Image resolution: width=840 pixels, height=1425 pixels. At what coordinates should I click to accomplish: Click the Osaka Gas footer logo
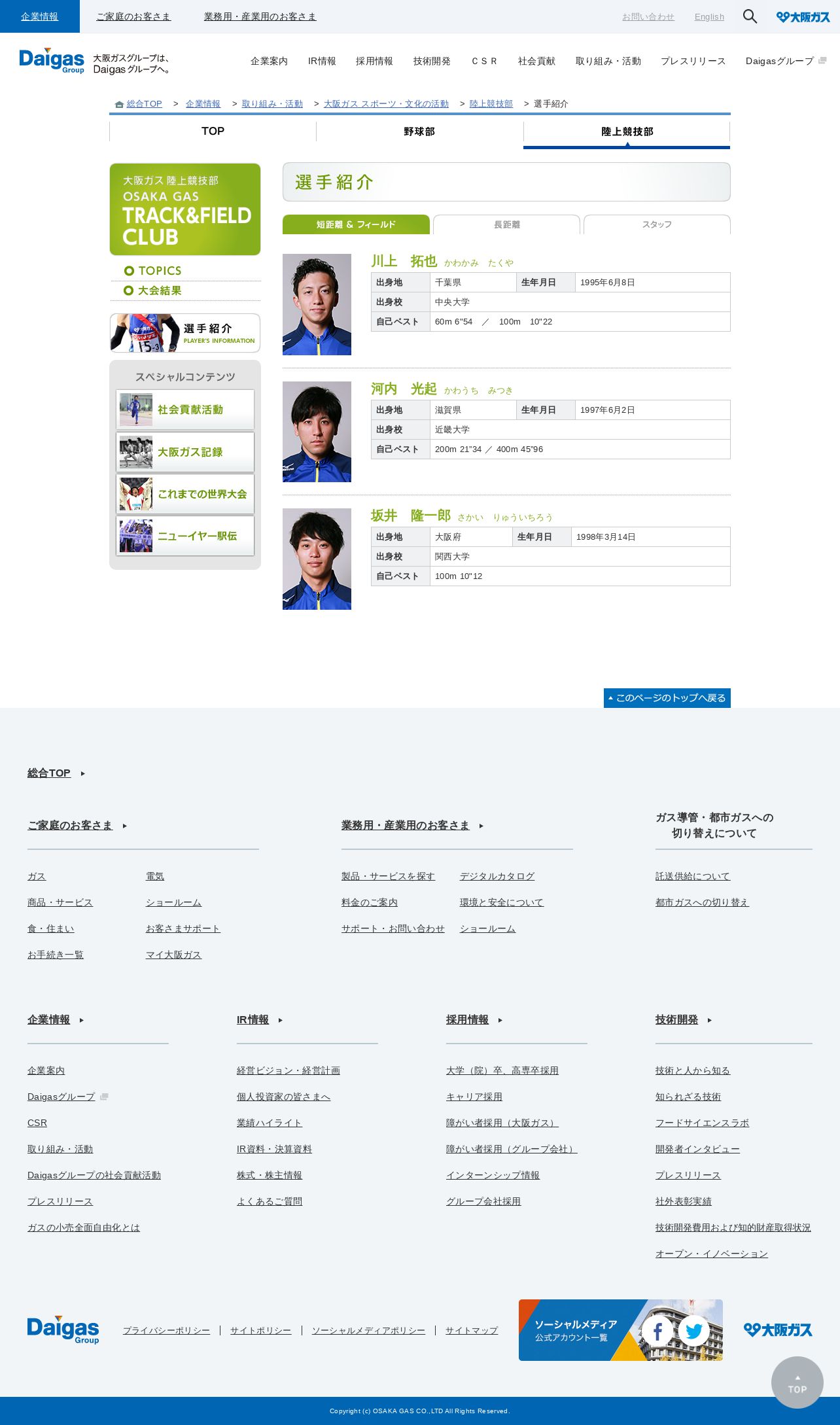778,1330
